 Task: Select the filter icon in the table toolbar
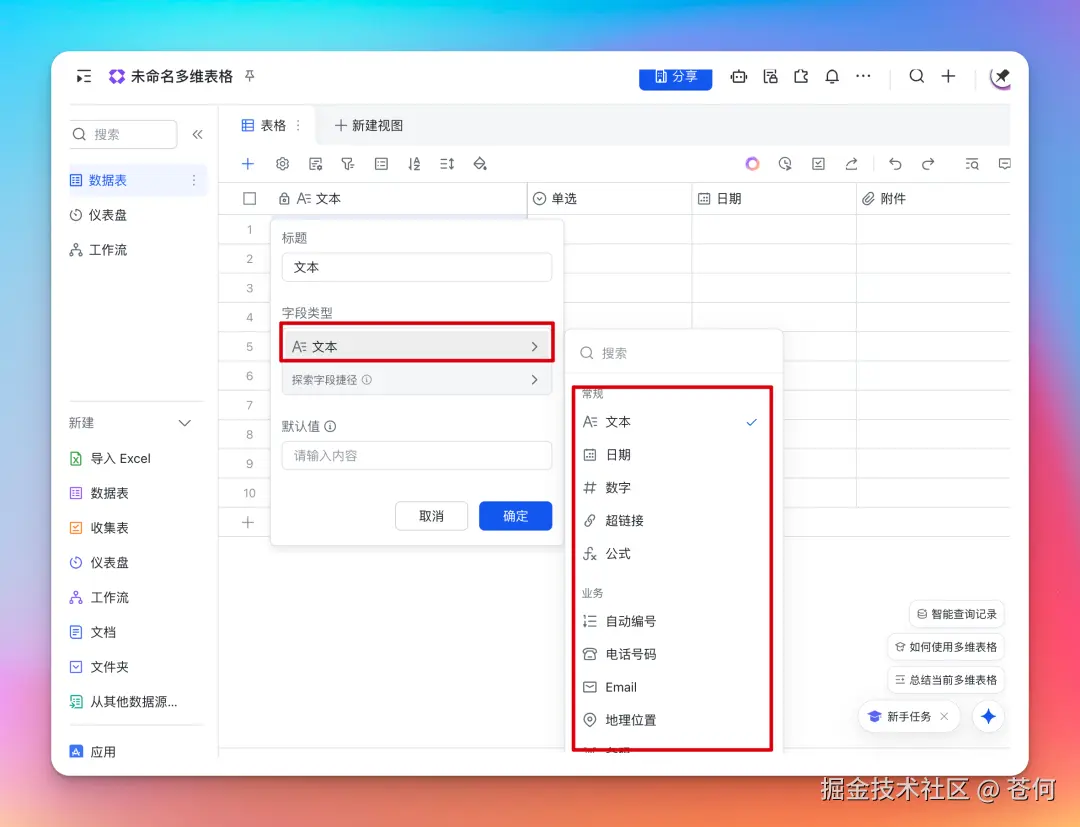pyautogui.click(x=347, y=163)
